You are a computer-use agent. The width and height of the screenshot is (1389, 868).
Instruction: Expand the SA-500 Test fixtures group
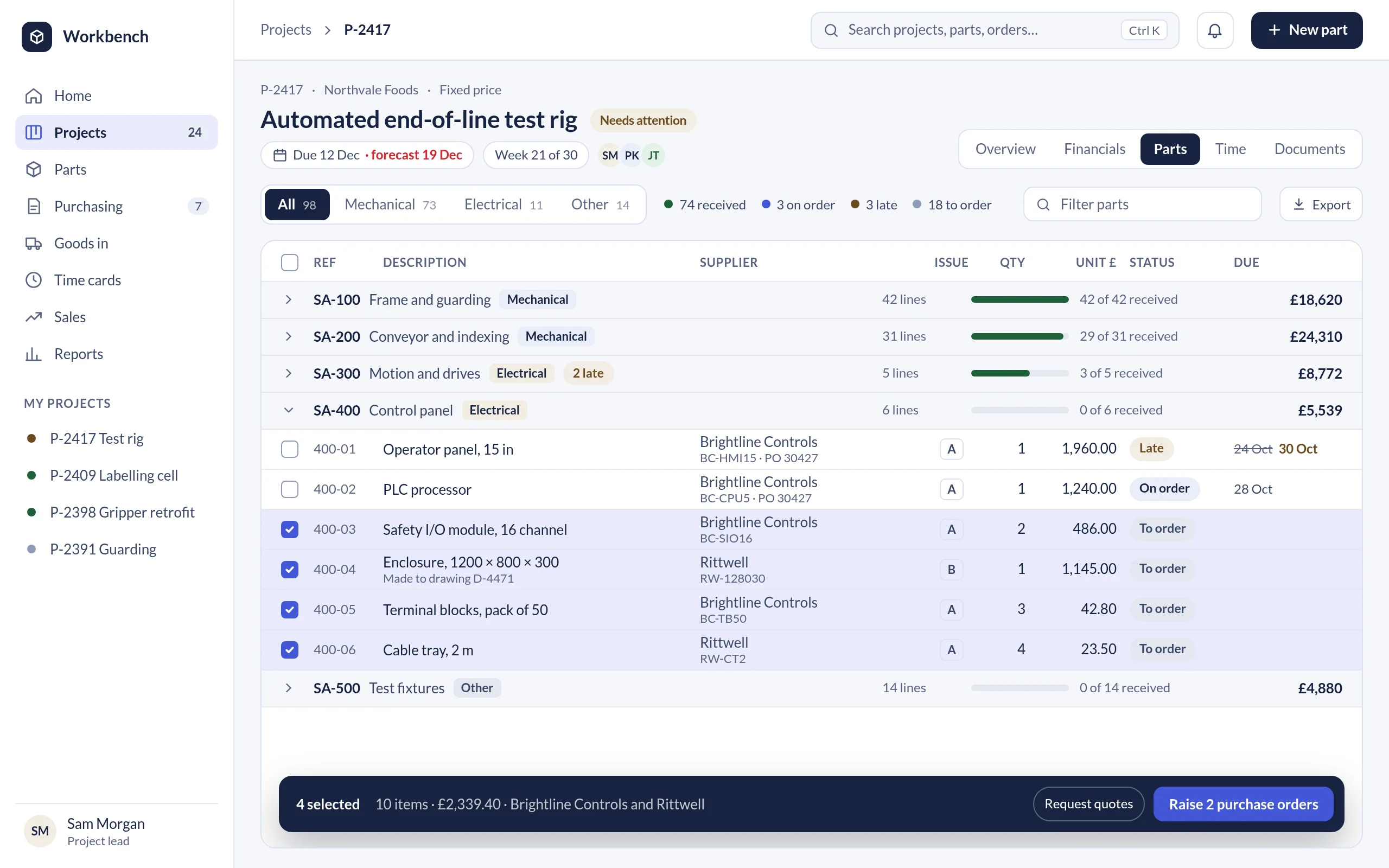pos(289,688)
